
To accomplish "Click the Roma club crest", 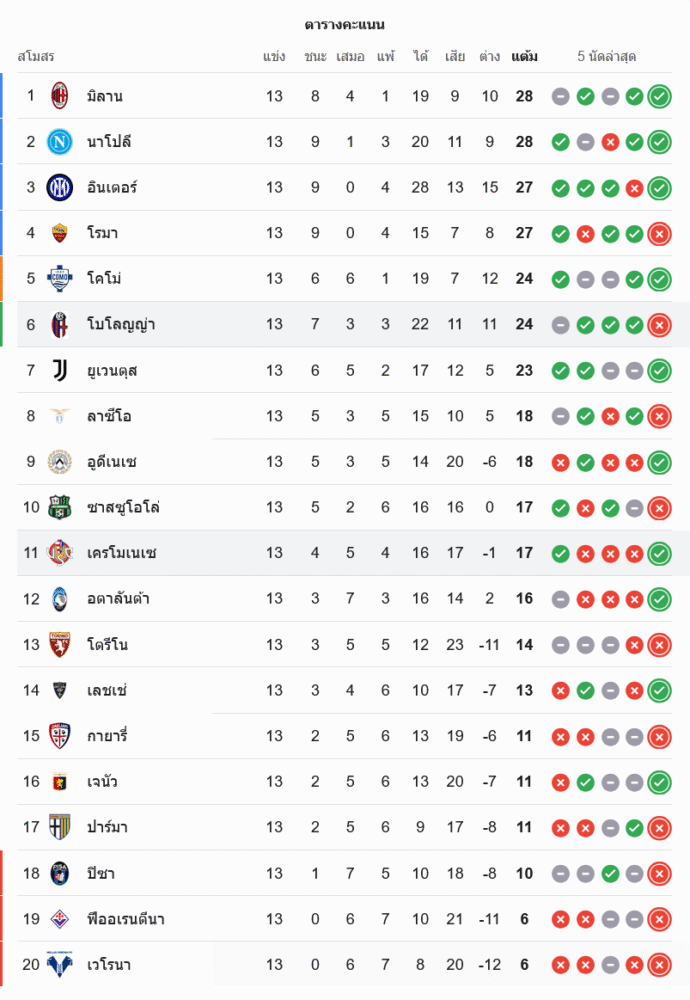I will pyautogui.click(x=60, y=233).
